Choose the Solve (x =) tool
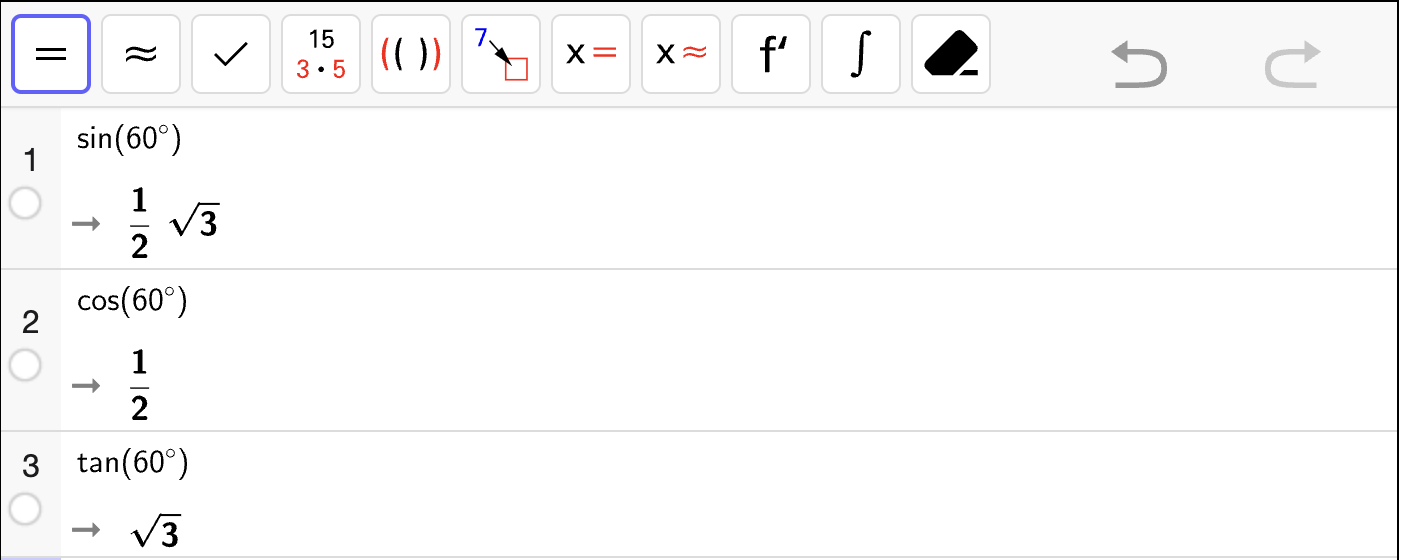Screen dimensions: 1402x560 pos(591,54)
